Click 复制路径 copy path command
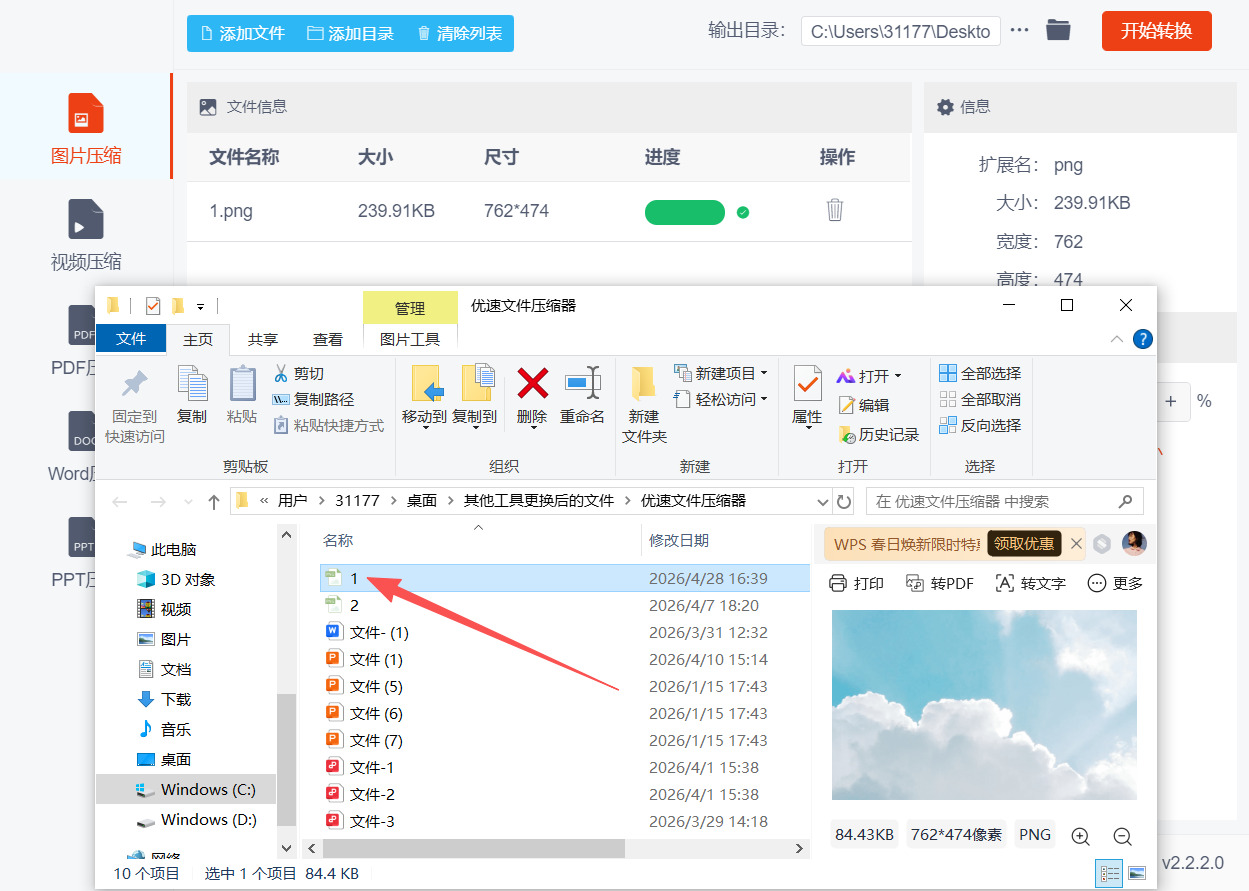 pyautogui.click(x=313, y=399)
